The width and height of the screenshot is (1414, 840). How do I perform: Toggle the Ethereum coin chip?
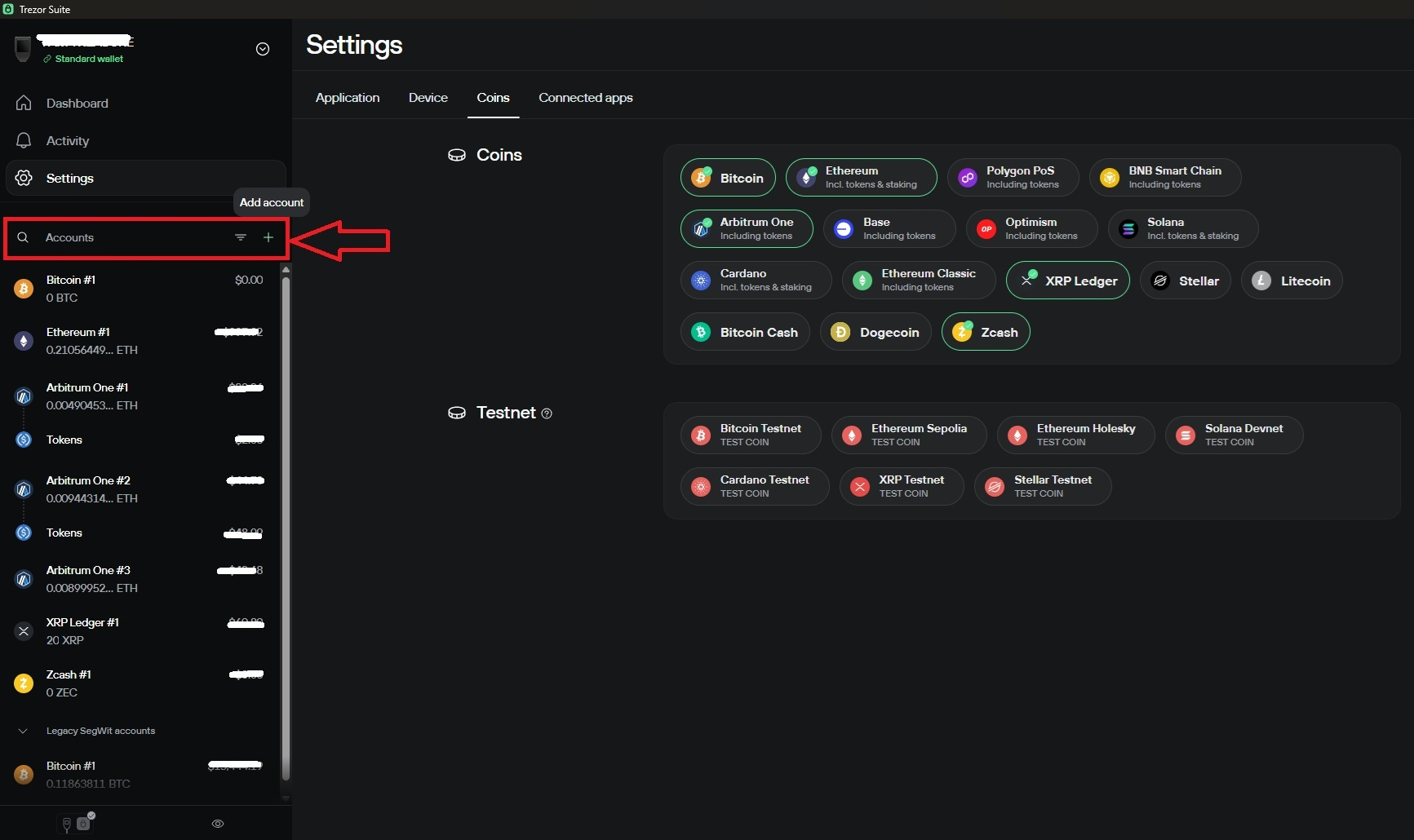861,178
